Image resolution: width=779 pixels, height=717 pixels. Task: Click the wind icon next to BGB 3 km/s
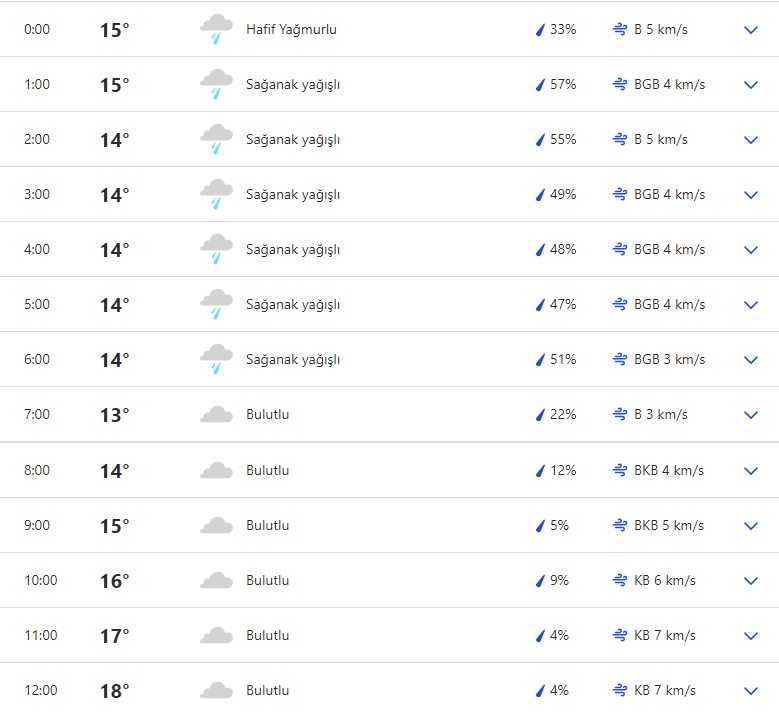coord(620,360)
